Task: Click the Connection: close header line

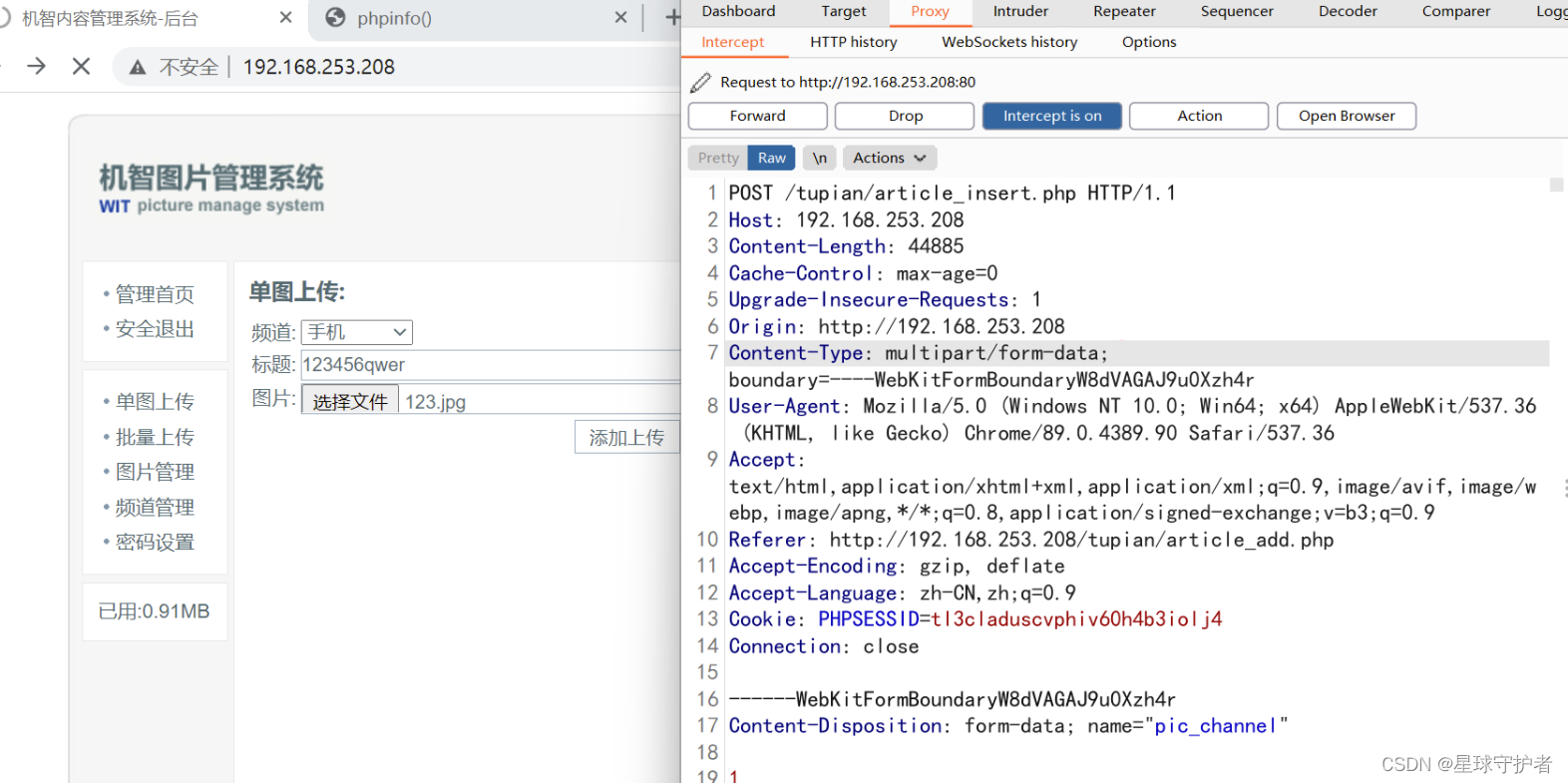Action: tap(824, 645)
